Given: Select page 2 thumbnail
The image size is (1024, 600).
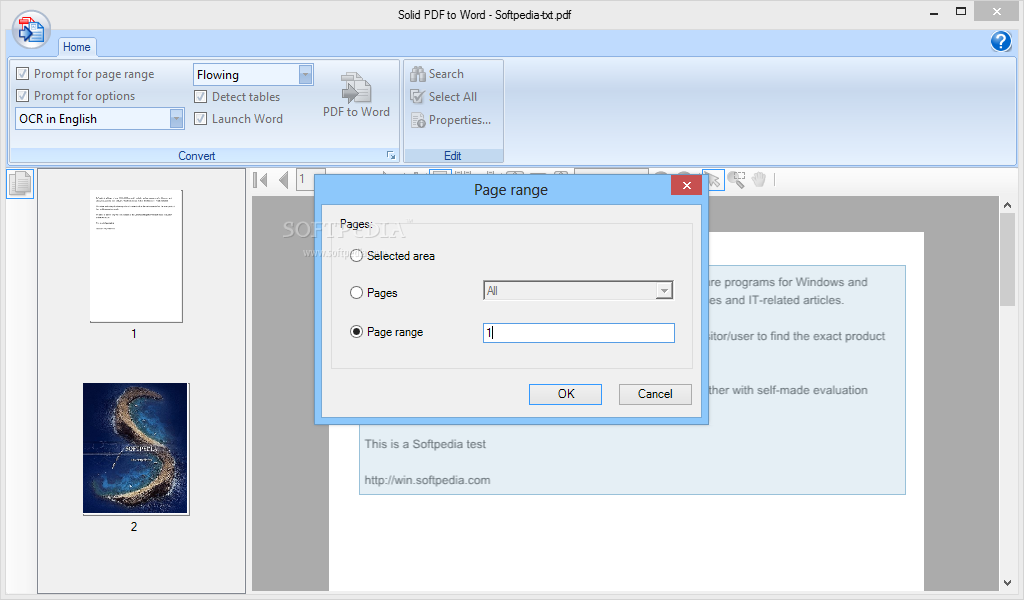Looking at the screenshot, I should point(136,449).
